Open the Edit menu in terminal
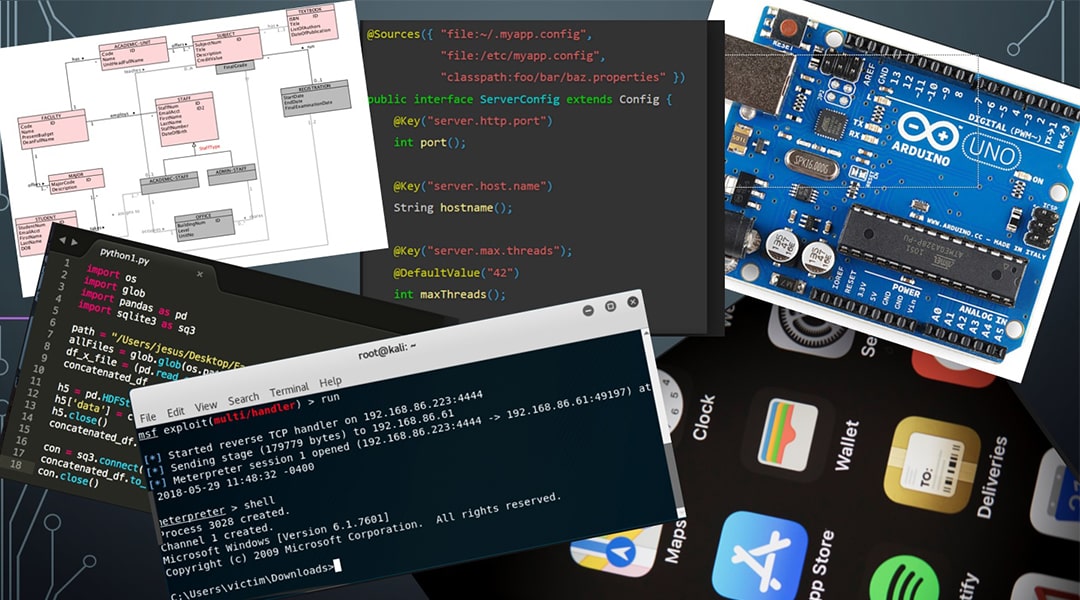Image resolution: width=1080 pixels, height=600 pixels. (176, 412)
